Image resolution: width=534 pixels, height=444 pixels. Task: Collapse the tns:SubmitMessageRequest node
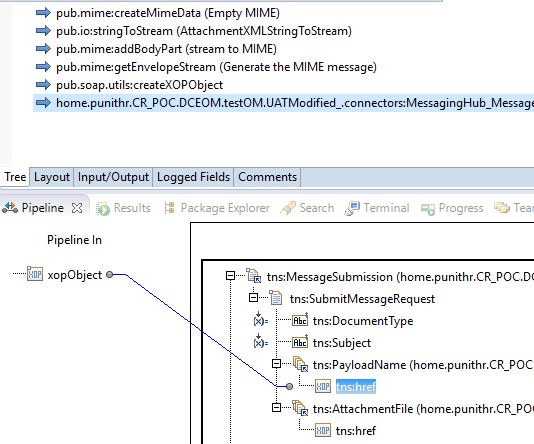(x=253, y=298)
